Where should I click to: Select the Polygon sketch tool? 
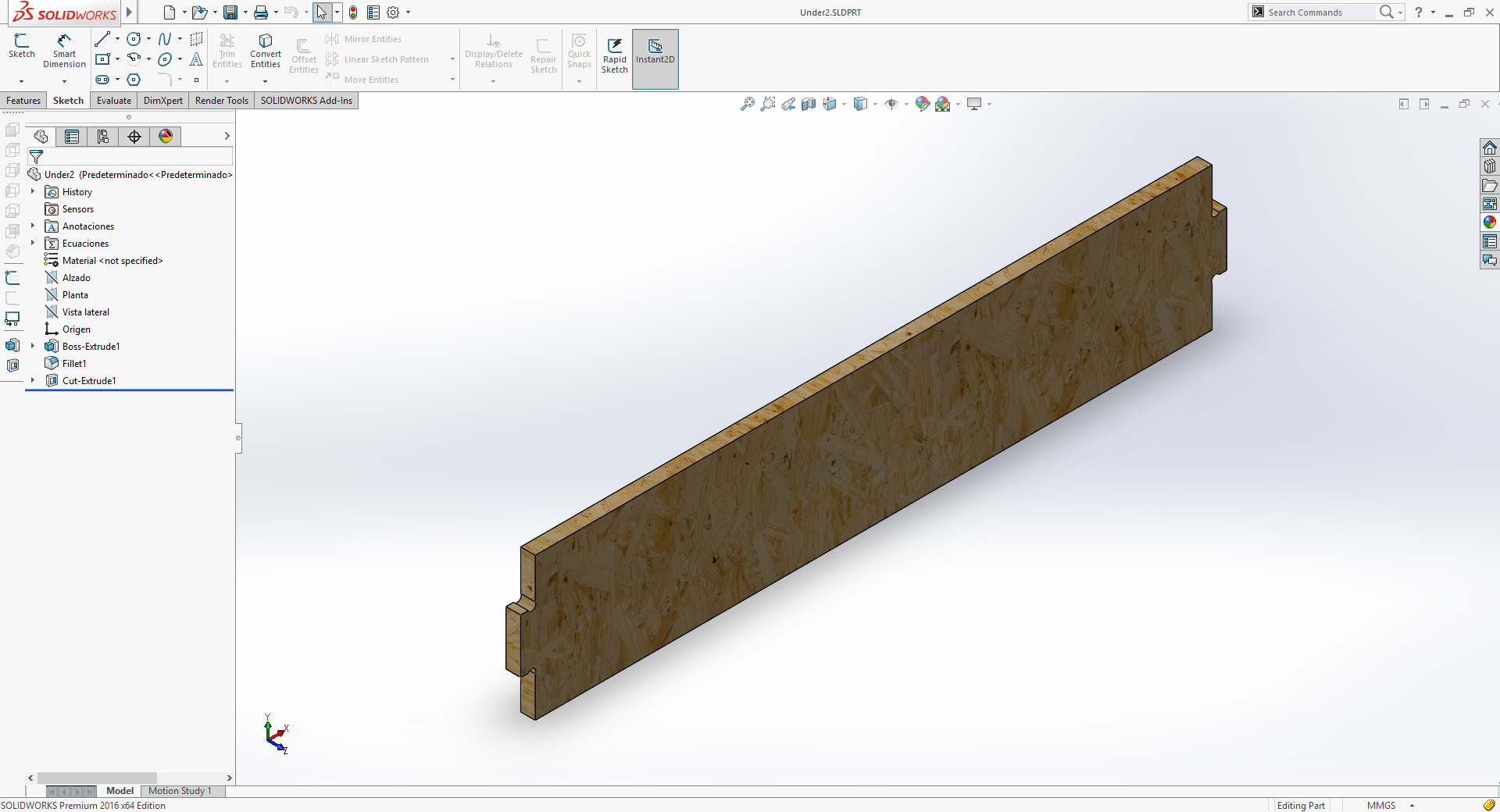click(x=134, y=80)
